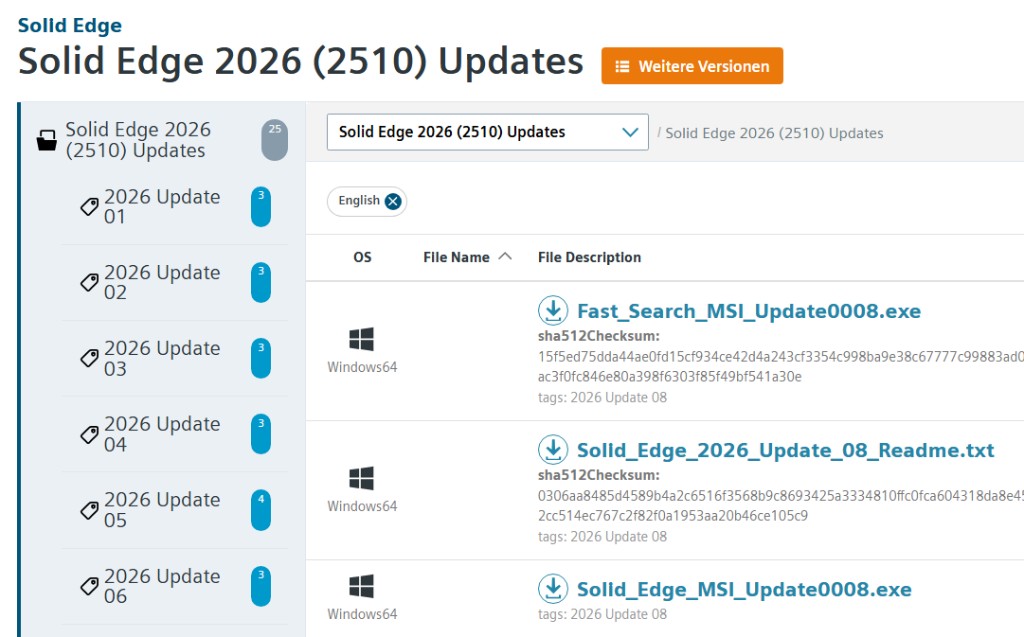Click the Windows logo in the Readme.txt row
The height and width of the screenshot is (637, 1024).
click(x=362, y=479)
